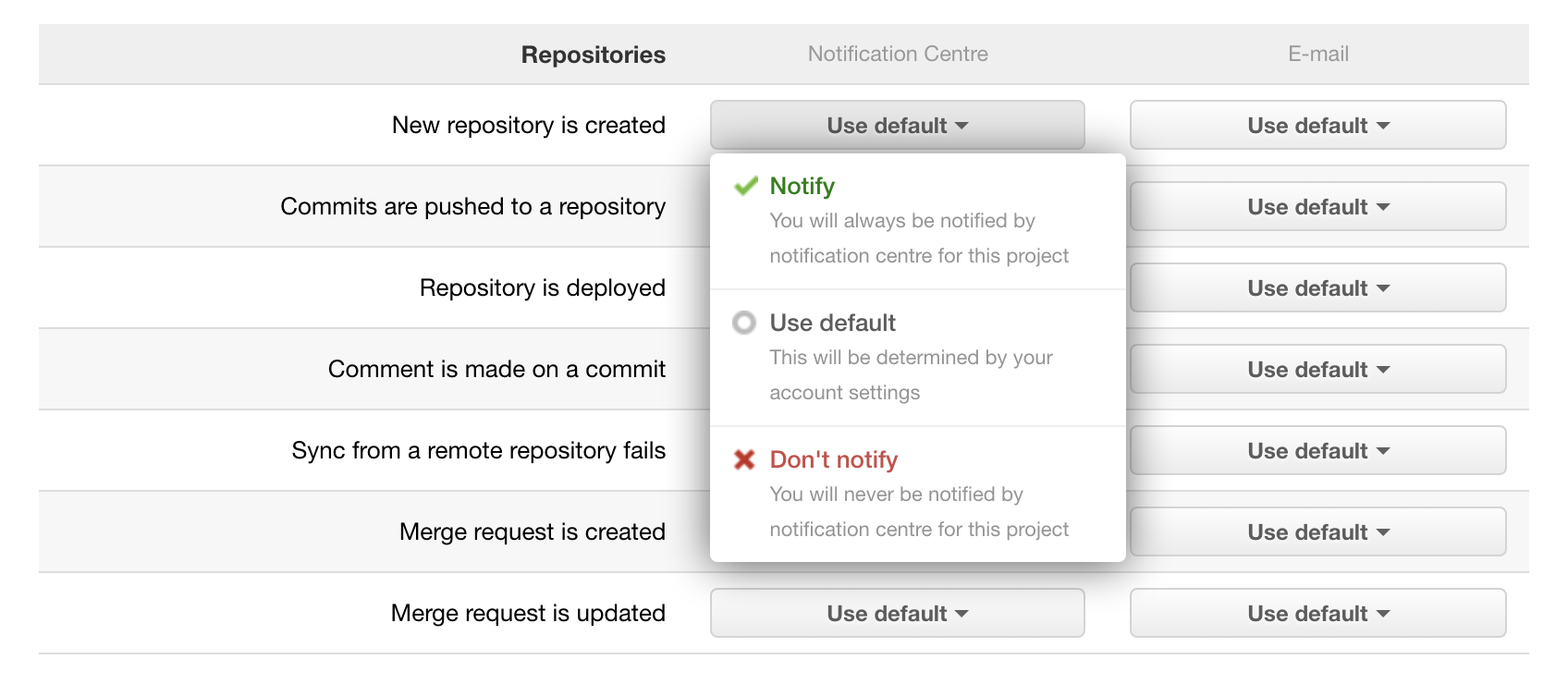Expand E-mail dropdown for Merge request is updated
1568x684 pixels.
pos(1317,614)
